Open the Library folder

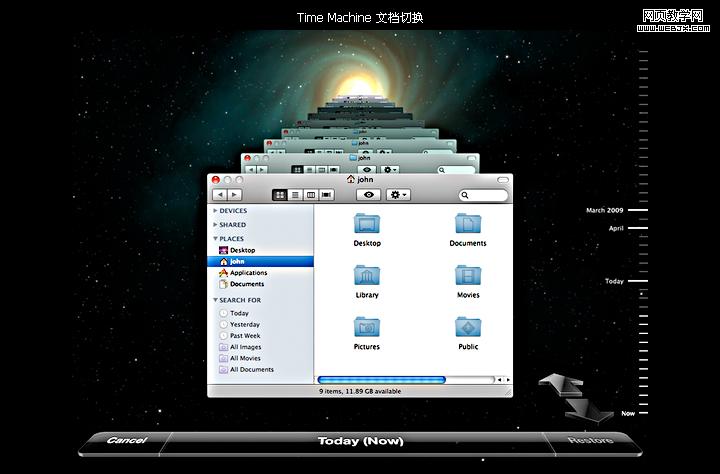coord(366,276)
